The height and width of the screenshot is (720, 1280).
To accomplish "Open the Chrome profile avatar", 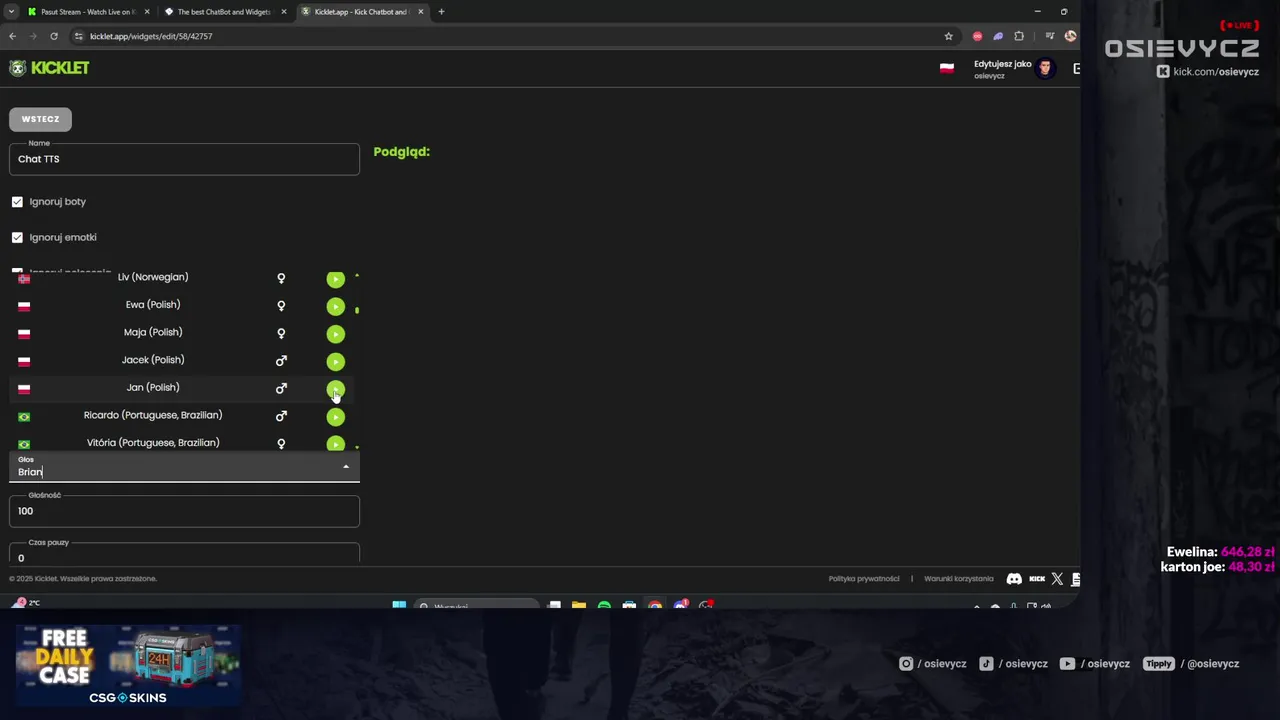I will tap(1070, 36).
